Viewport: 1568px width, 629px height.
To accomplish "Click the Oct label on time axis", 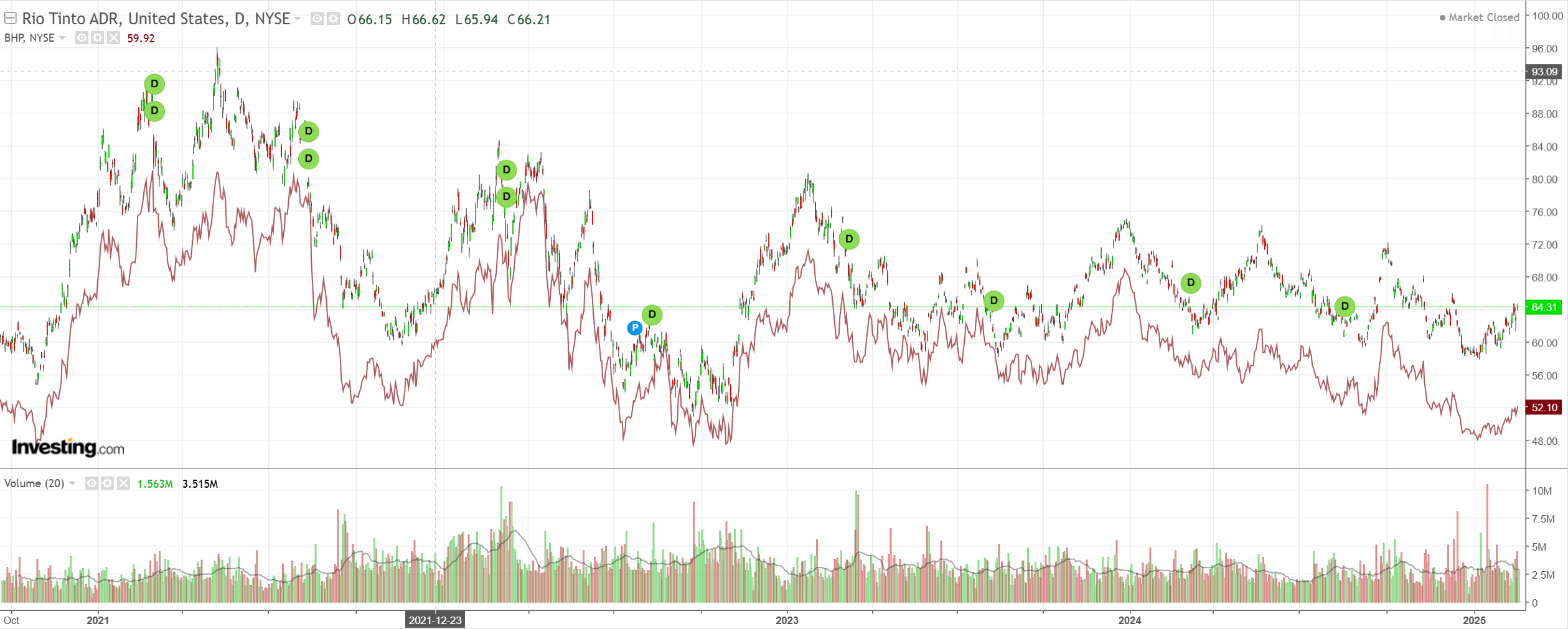I will click(x=11, y=620).
